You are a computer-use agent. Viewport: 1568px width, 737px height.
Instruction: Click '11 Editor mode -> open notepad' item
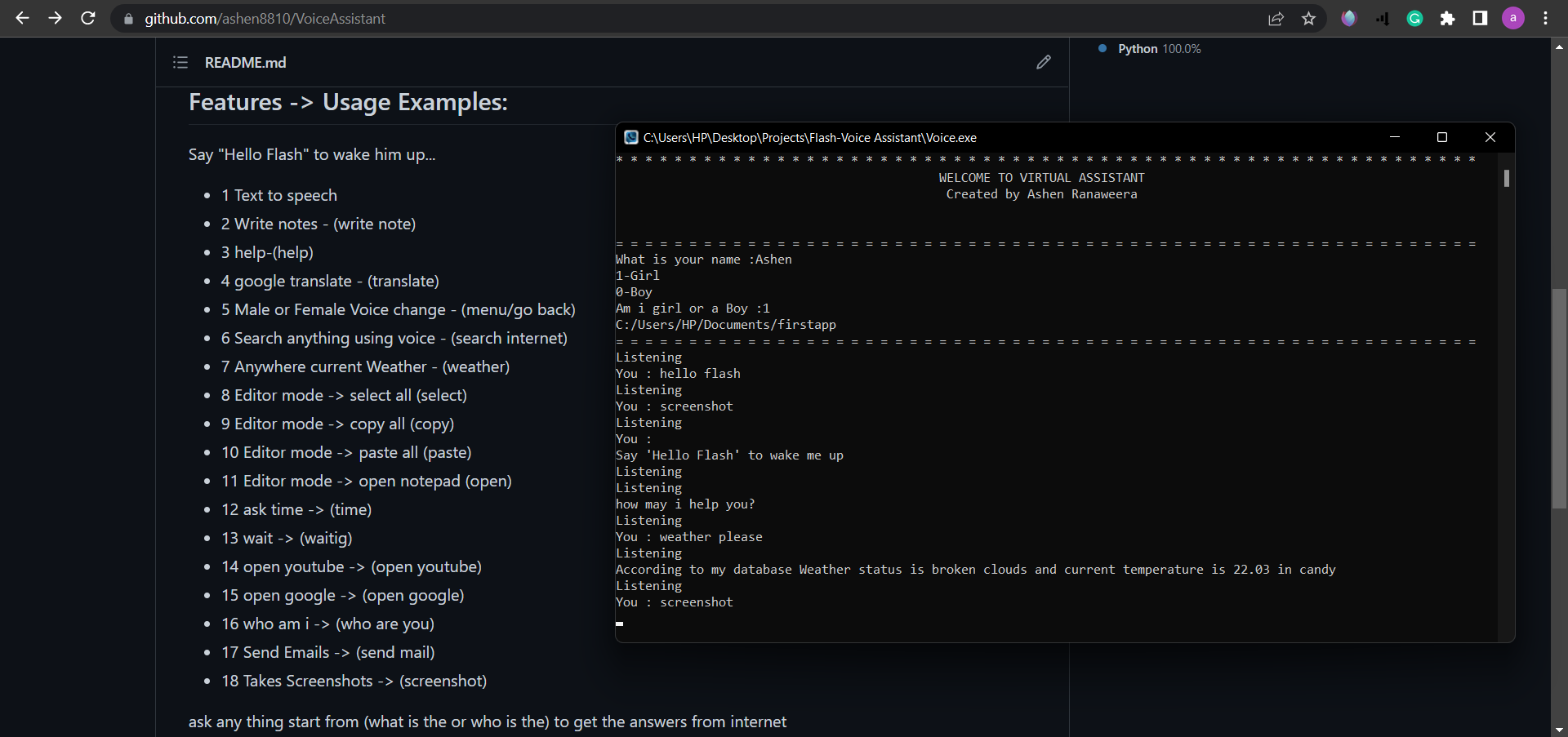(367, 481)
